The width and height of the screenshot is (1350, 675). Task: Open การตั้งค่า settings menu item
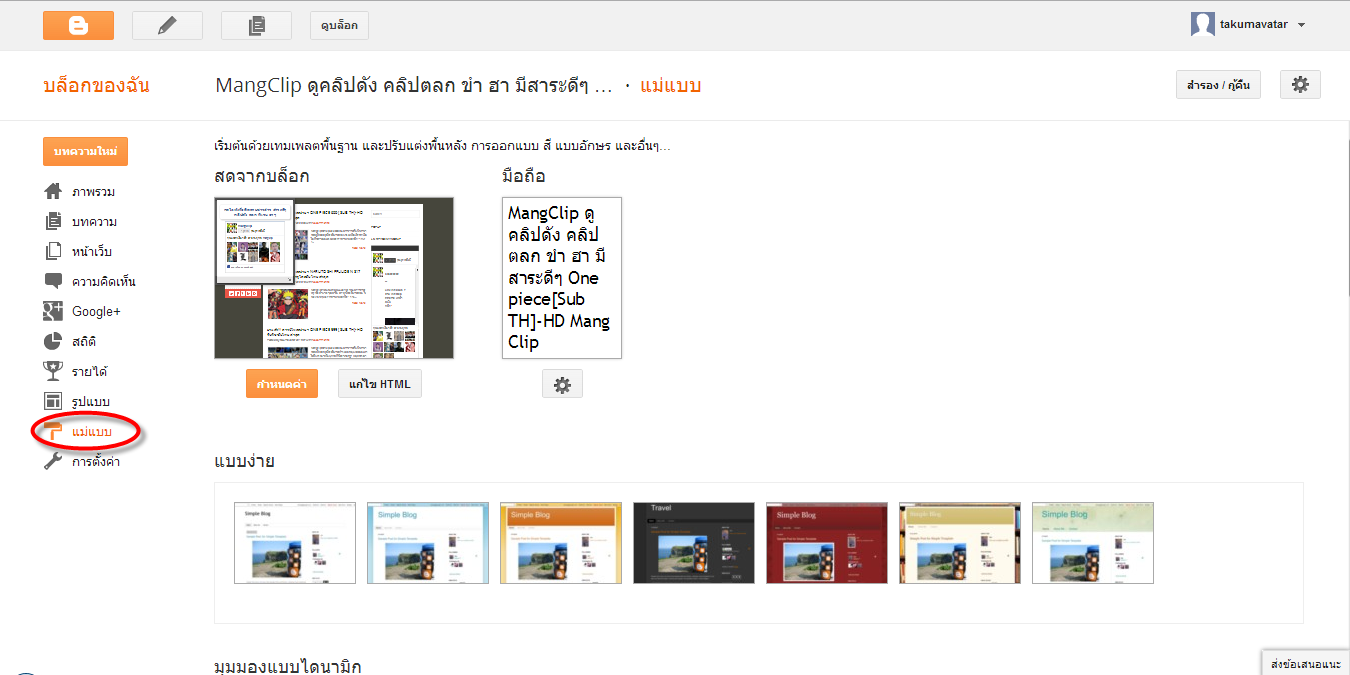(x=96, y=461)
